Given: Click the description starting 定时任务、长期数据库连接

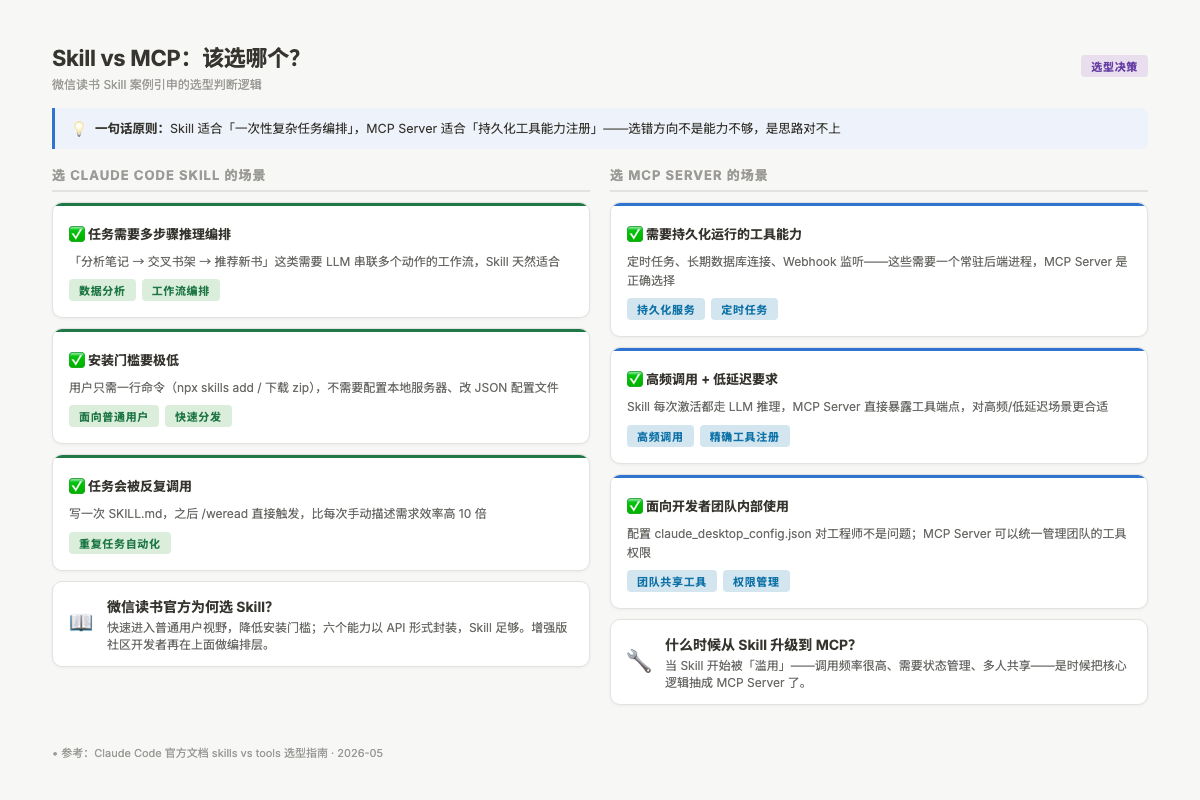Looking at the screenshot, I should pyautogui.click(x=877, y=271).
